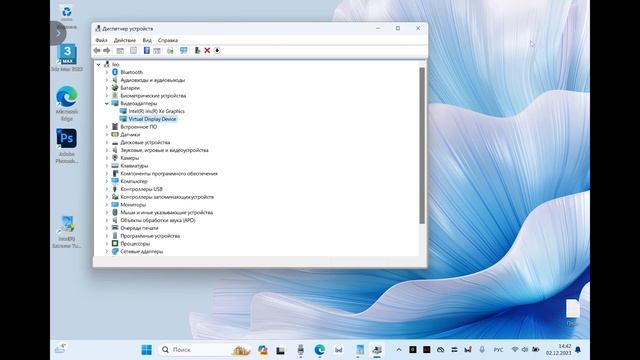Collapse the Видеоадаптеры category
The width and height of the screenshot is (640, 360).
click(x=107, y=104)
